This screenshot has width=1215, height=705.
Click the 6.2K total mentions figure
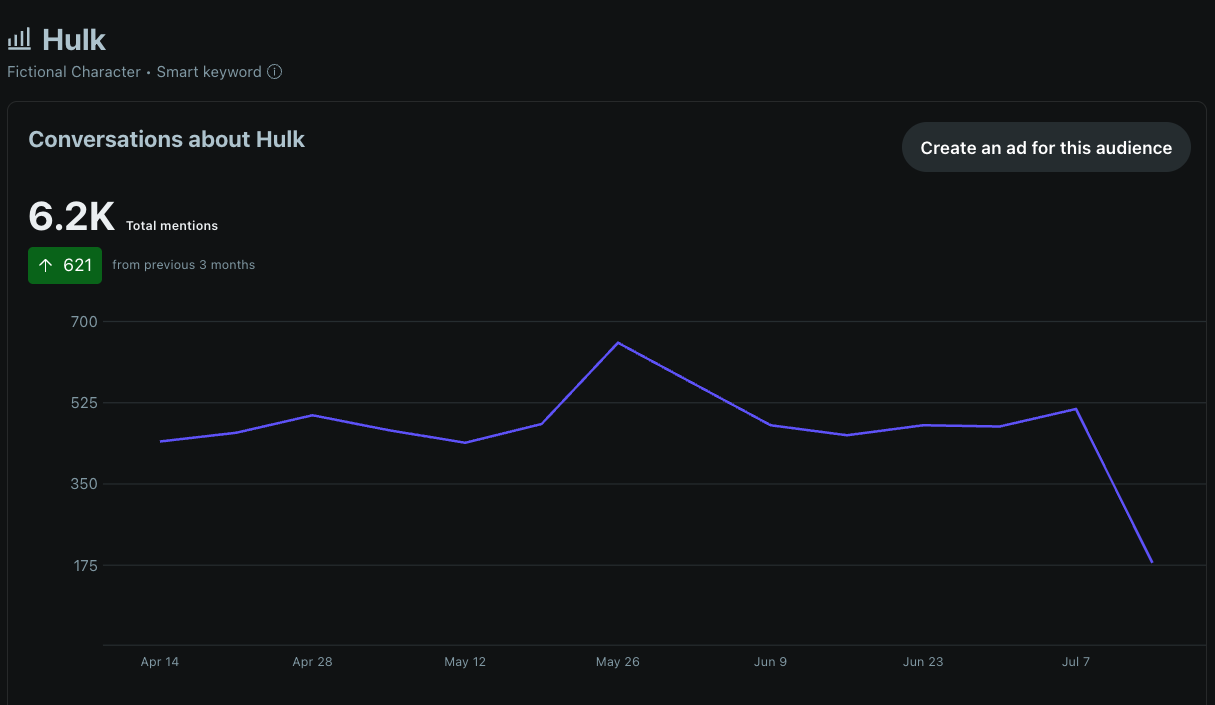(72, 215)
